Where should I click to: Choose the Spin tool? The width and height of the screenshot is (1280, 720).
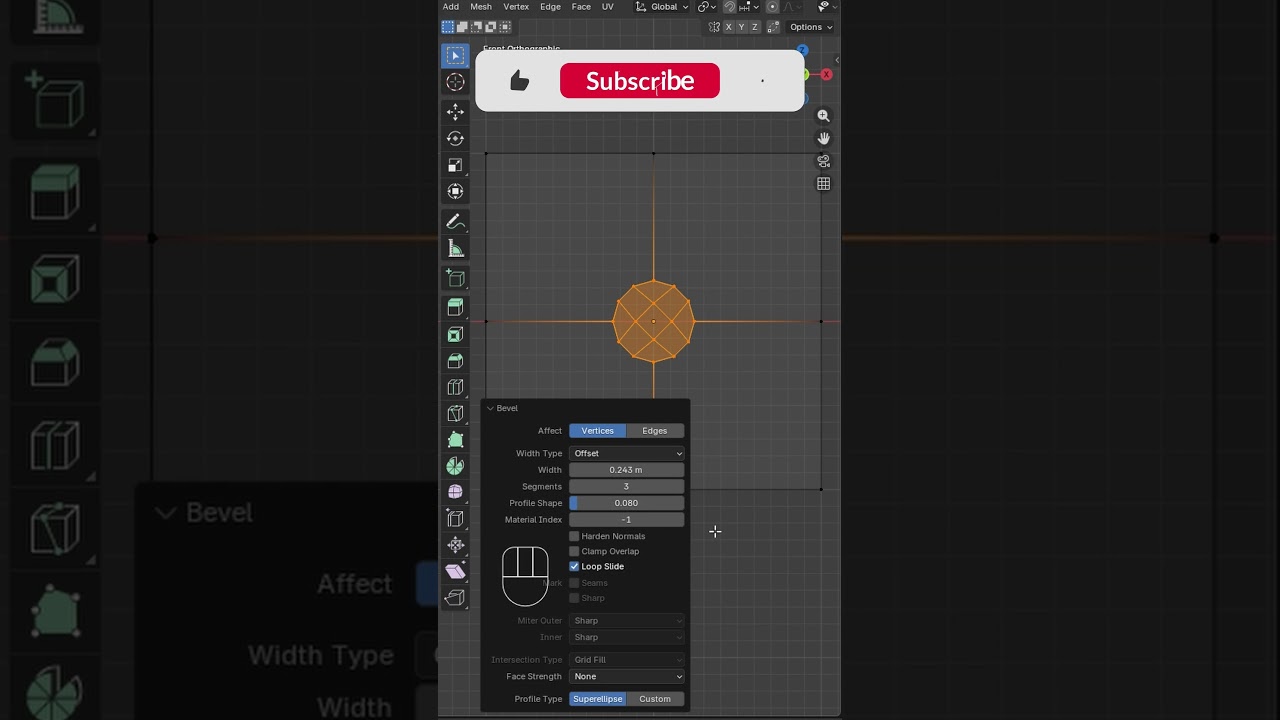(x=455, y=466)
